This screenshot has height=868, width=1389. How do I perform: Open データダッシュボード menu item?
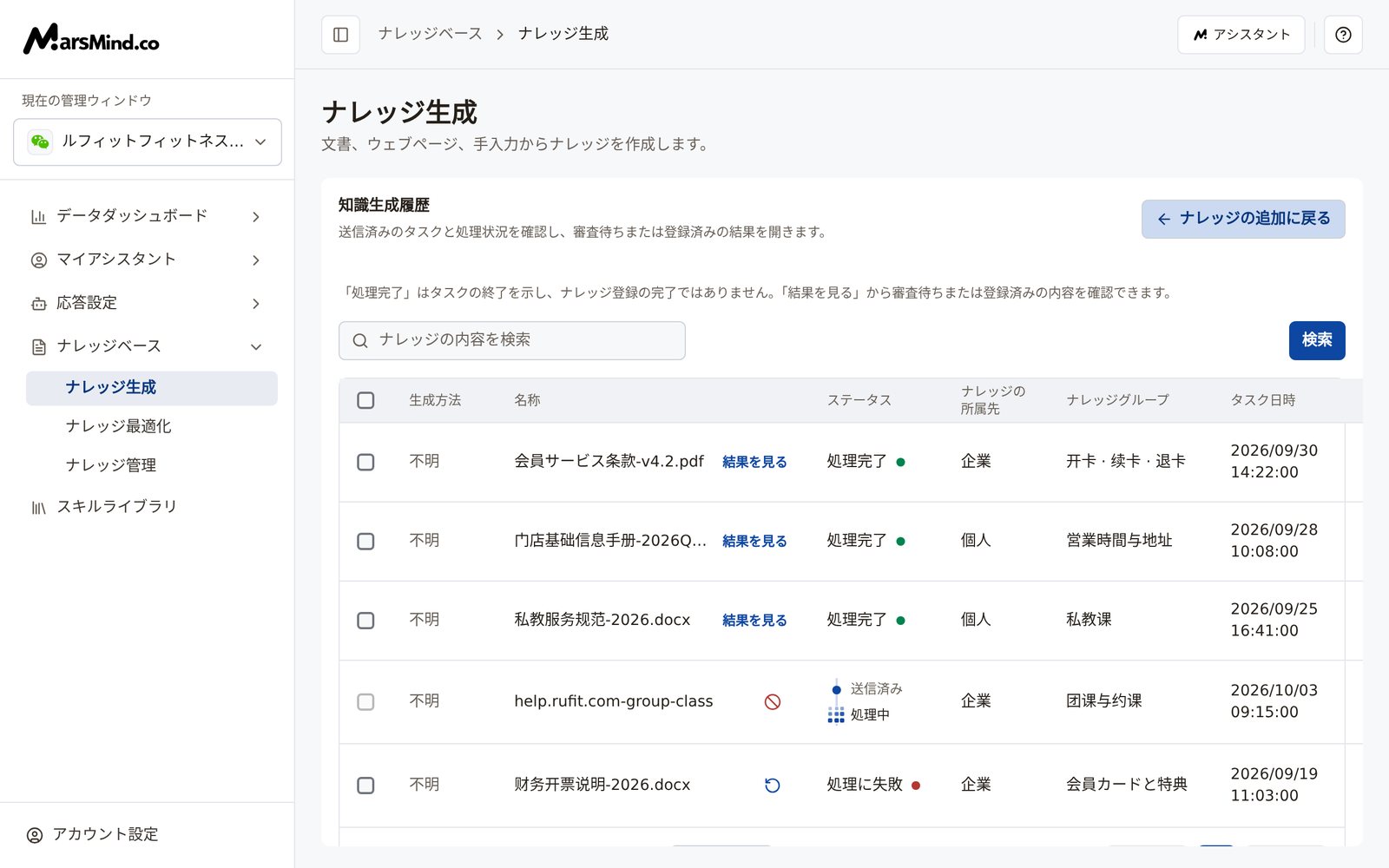[148, 216]
